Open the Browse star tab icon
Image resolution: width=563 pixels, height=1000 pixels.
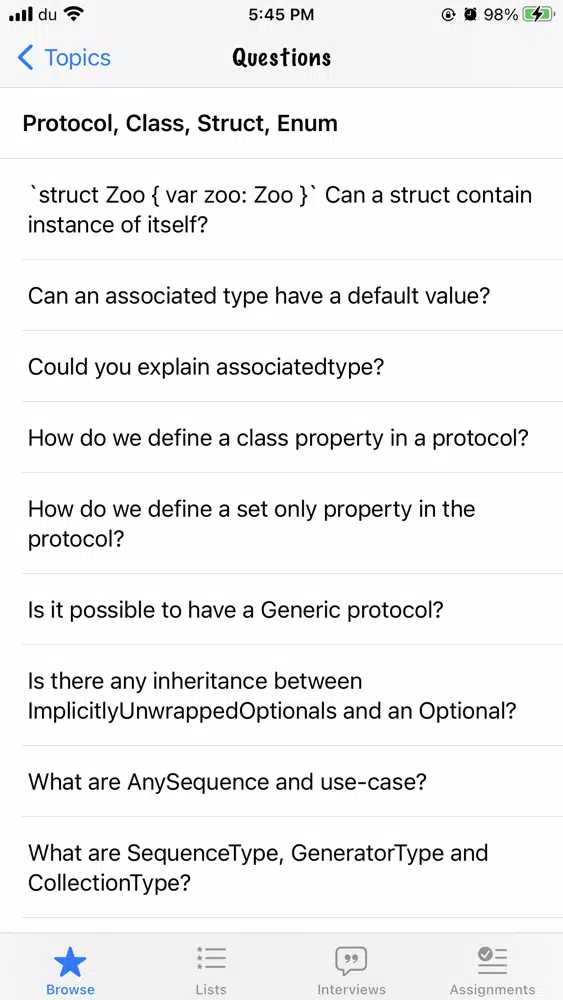[70, 962]
